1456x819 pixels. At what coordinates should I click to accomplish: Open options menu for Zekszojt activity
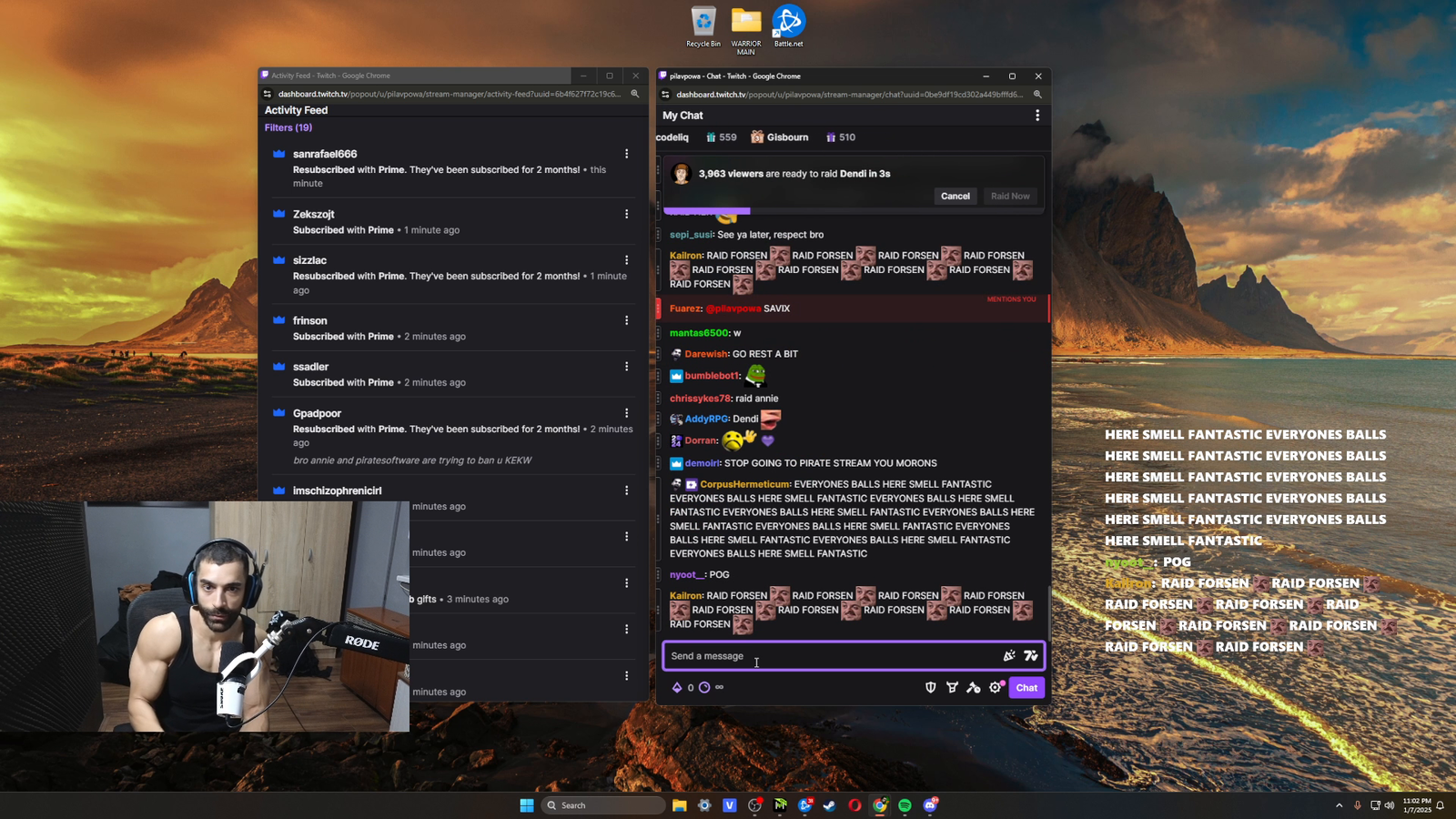pos(626,214)
